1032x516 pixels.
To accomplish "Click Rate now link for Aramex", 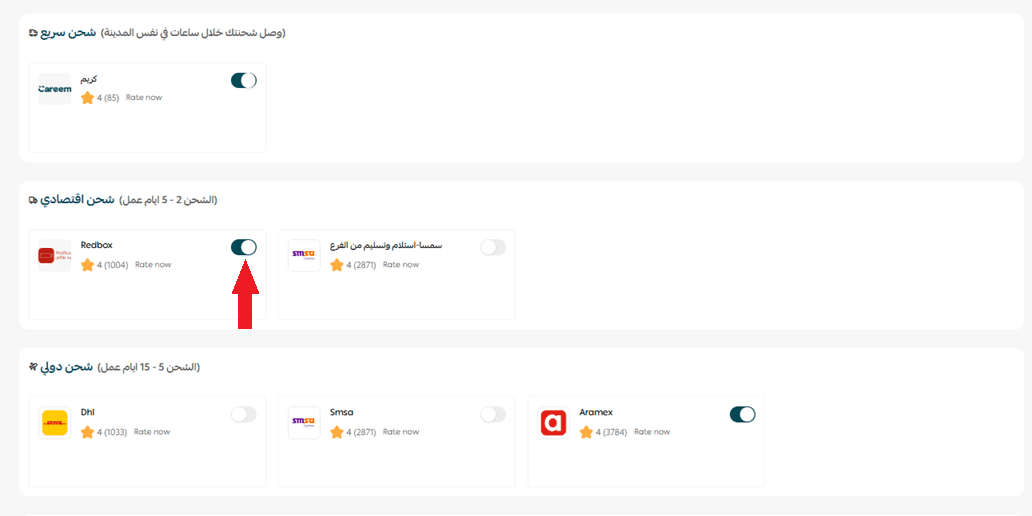I will pyautogui.click(x=652, y=432).
